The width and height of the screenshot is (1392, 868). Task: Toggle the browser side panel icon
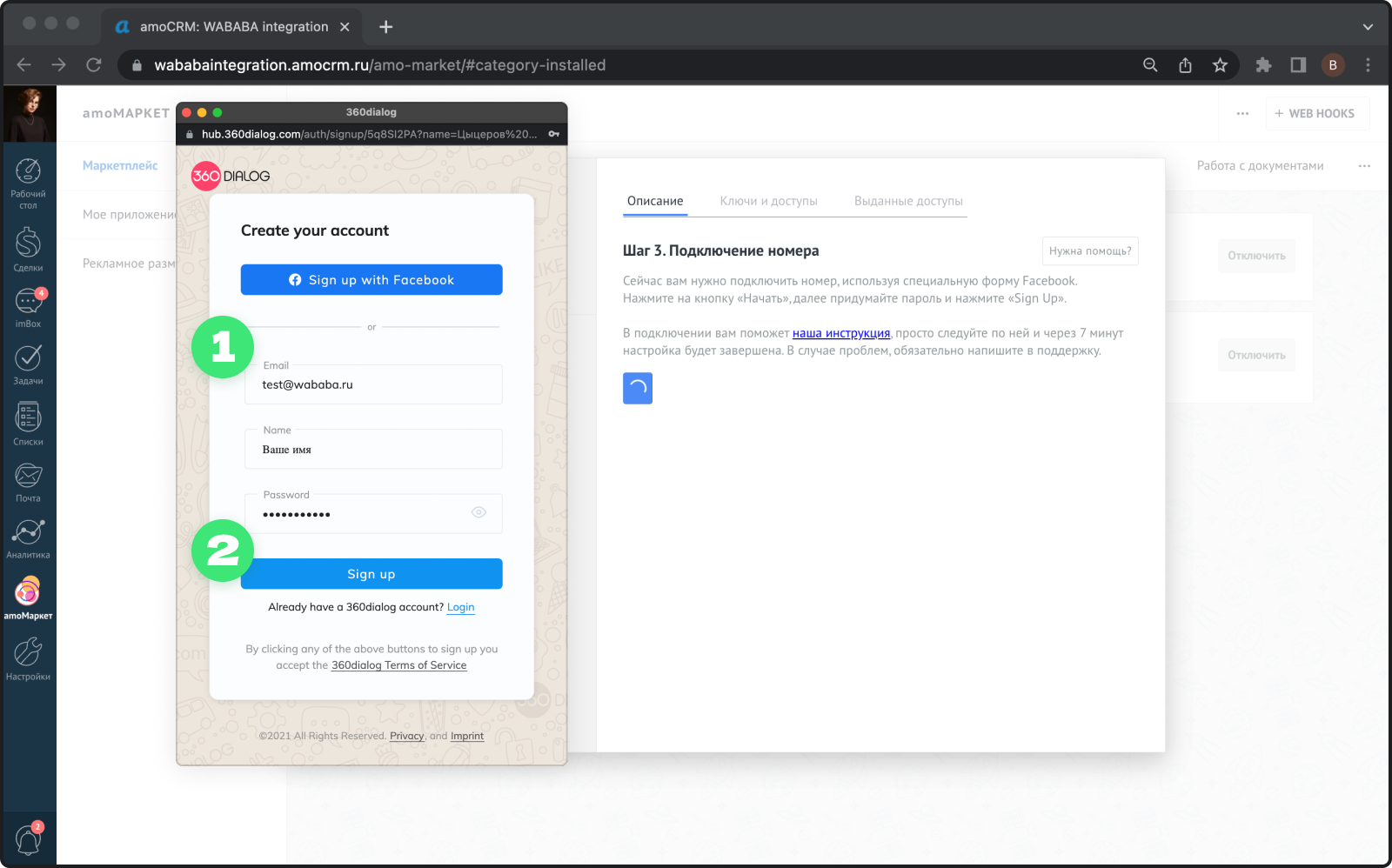[x=1298, y=65]
